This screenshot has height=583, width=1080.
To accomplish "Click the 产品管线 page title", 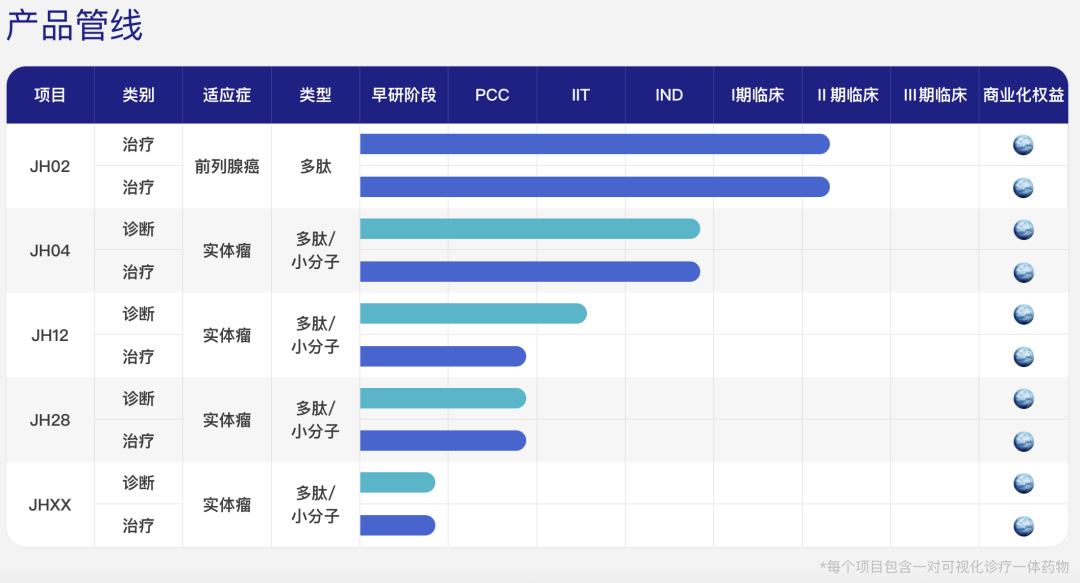I will (75, 26).
